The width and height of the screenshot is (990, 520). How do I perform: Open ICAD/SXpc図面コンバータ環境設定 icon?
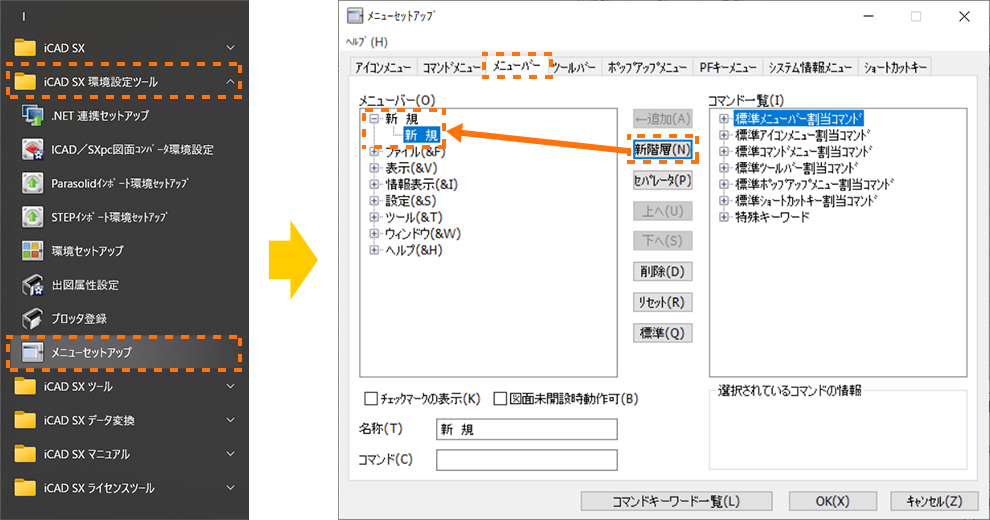click(x=32, y=150)
